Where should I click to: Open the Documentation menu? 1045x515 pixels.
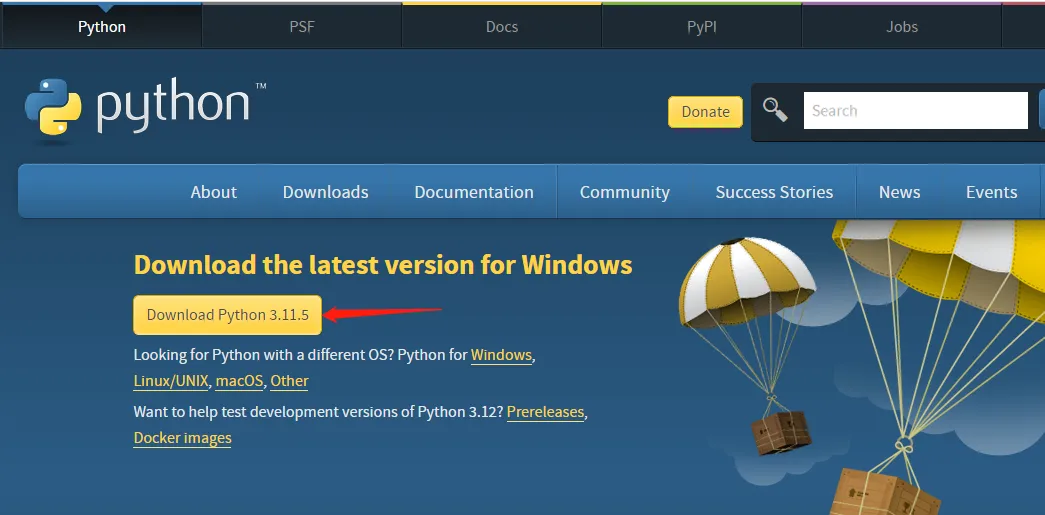[x=474, y=192]
